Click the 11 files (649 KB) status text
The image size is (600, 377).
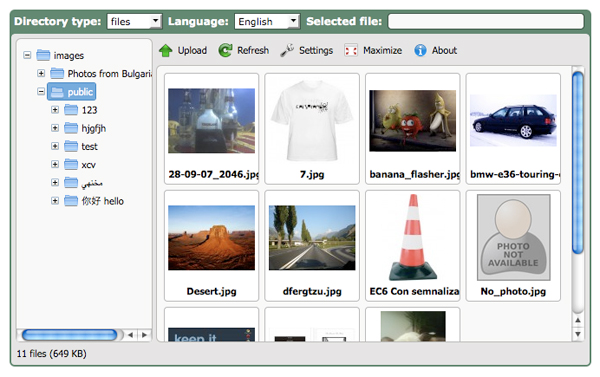[51, 354]
